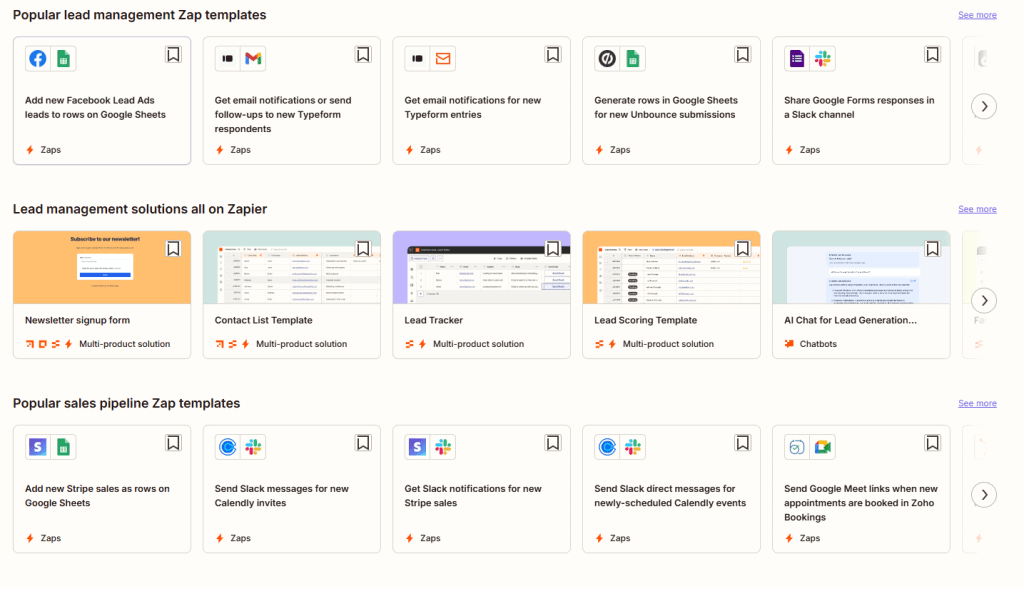See more popular sales pipeline templates
This screenshot has width=1024, height=589.
(x=977, y=404)
